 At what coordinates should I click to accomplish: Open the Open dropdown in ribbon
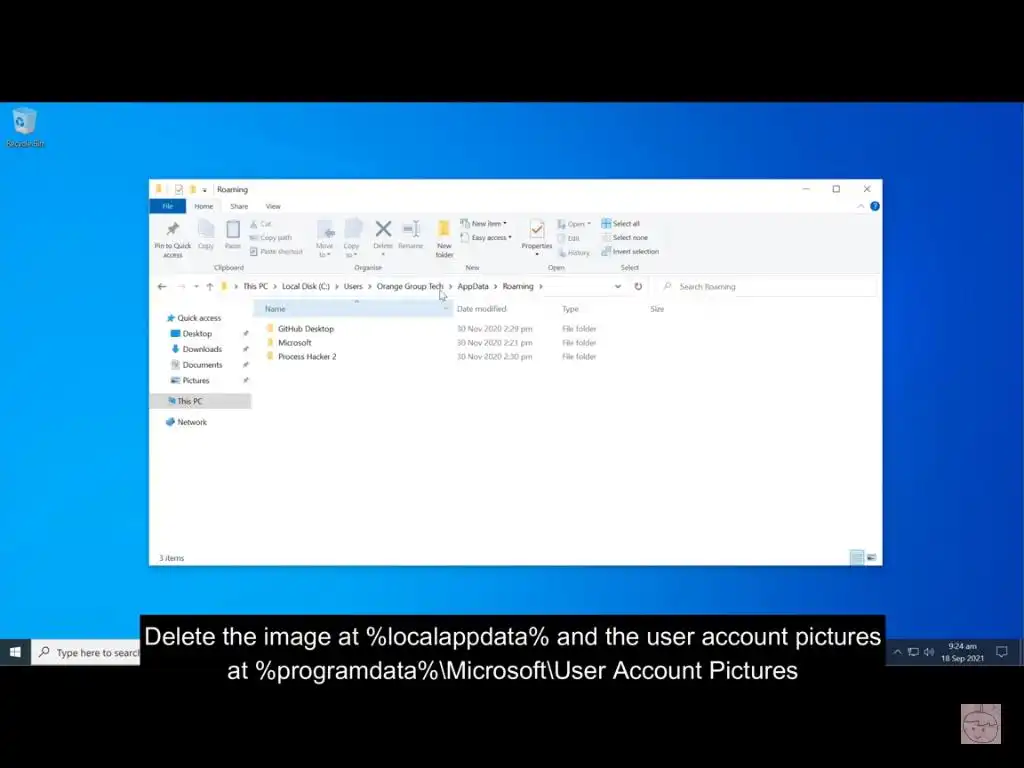click(x=573, y=224)
